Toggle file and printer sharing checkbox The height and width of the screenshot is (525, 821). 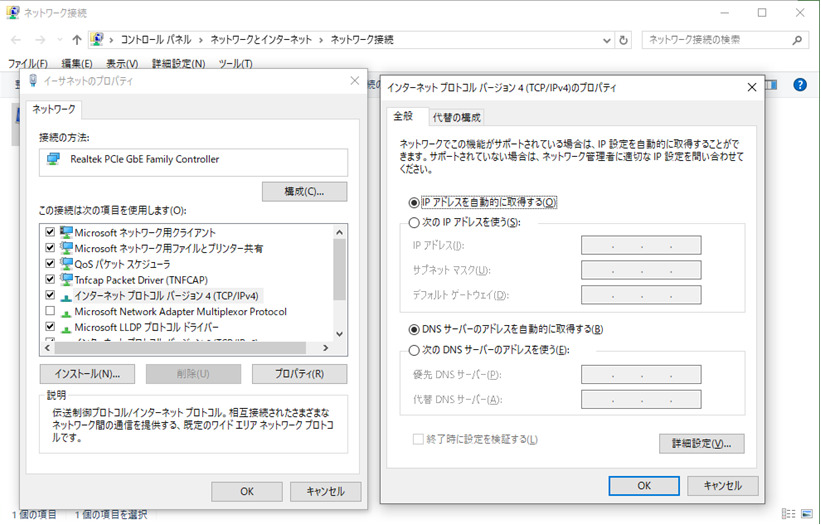[50, 248]
